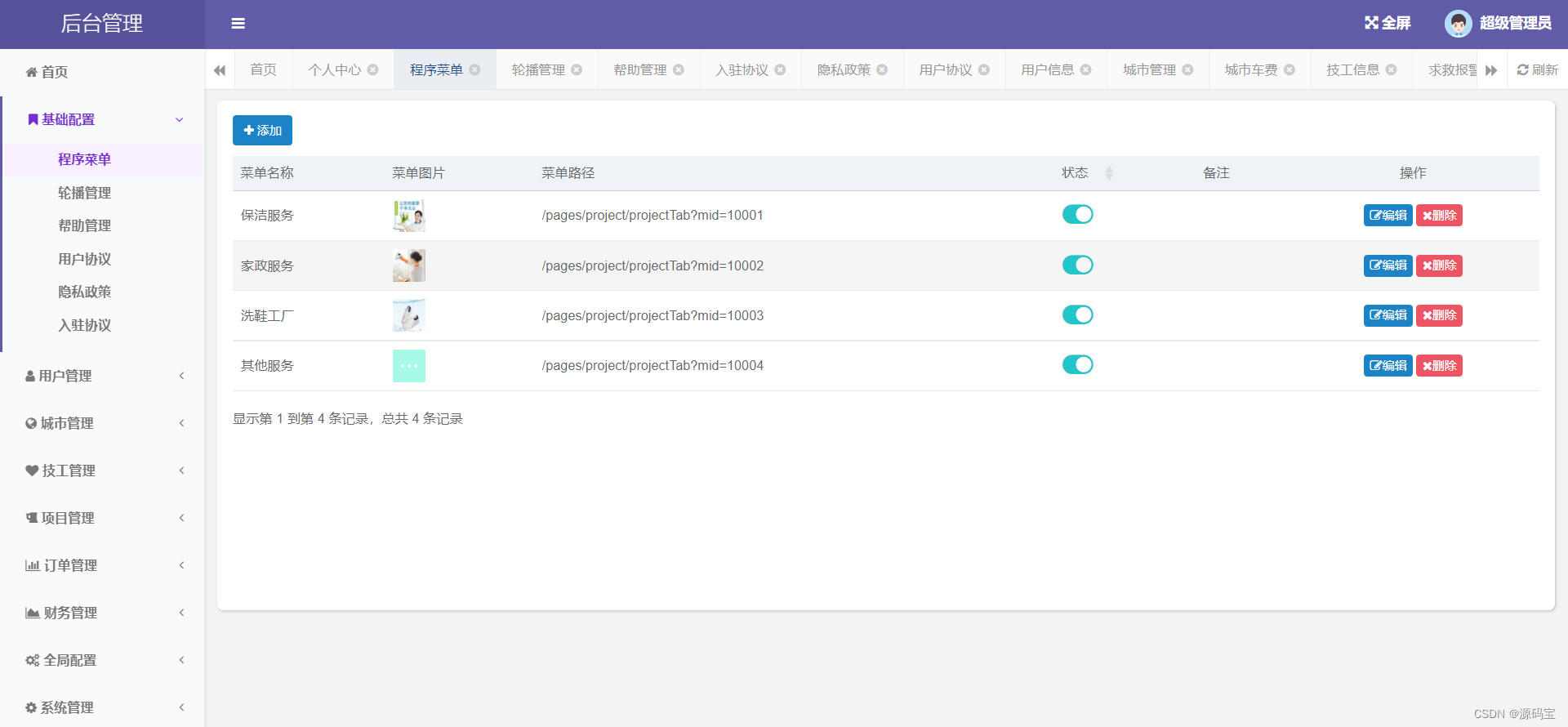Close the 用户协议 tab
The width and height of the screenshot is (1568, 727).
[x=984, y=69]
